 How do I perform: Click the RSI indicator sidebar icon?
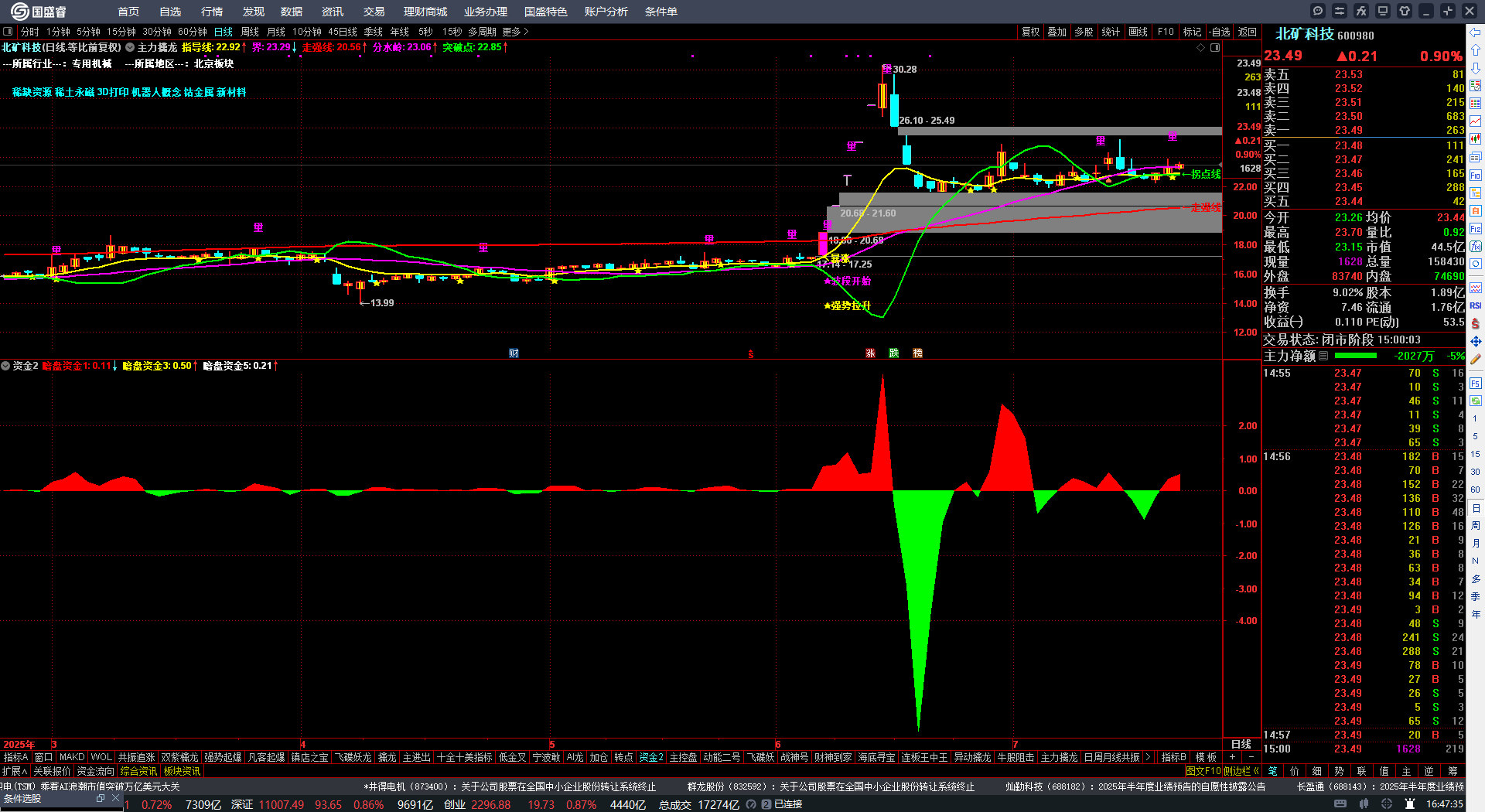(x=1476, y=305)
